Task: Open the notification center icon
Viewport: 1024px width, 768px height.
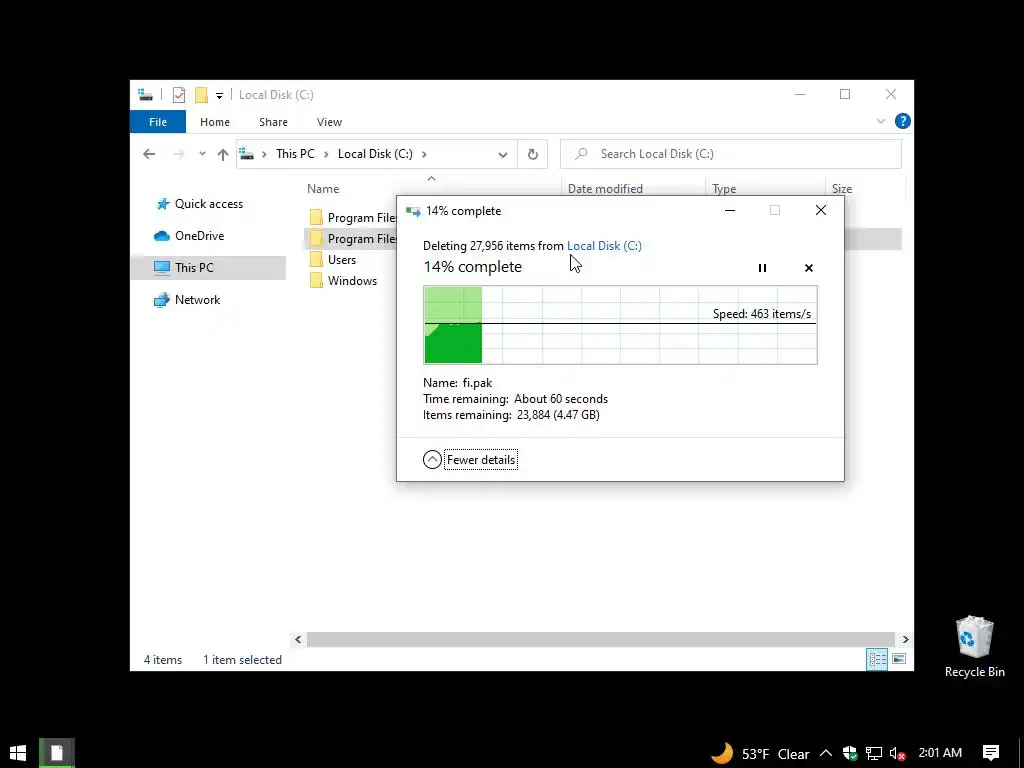Action: [991, 753]
